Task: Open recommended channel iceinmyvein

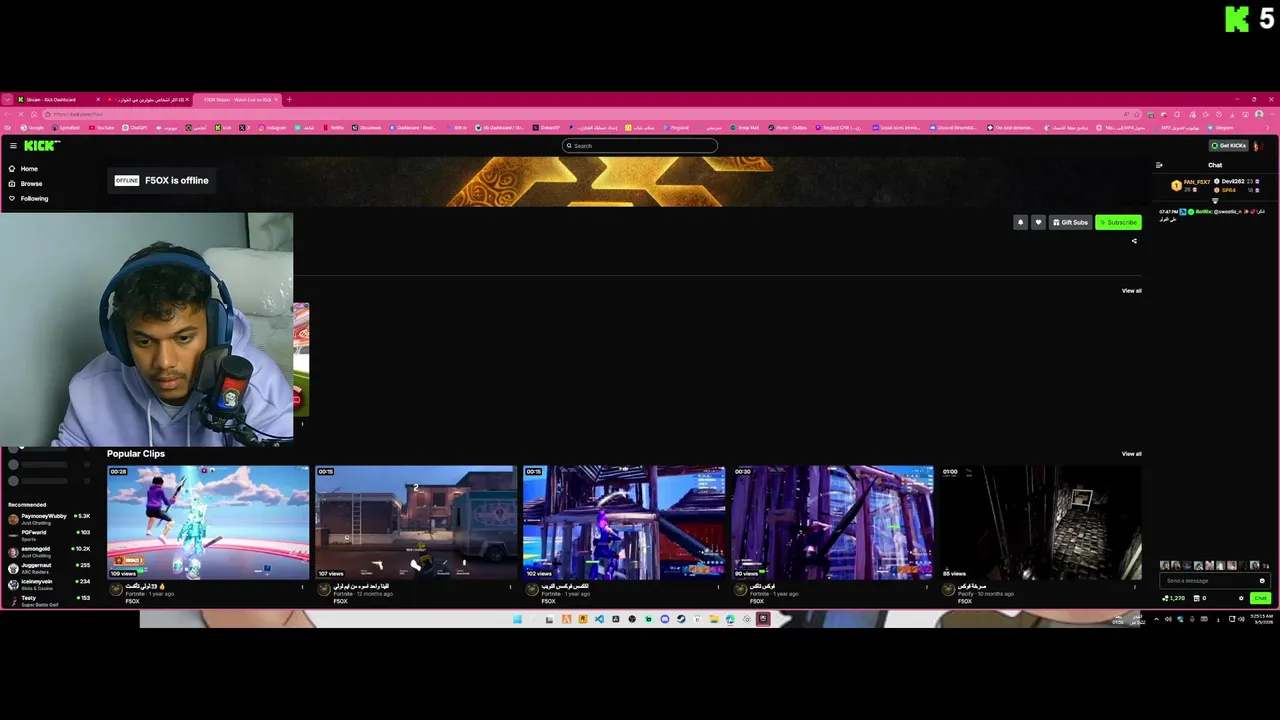Action: click(x=49, y=584)
